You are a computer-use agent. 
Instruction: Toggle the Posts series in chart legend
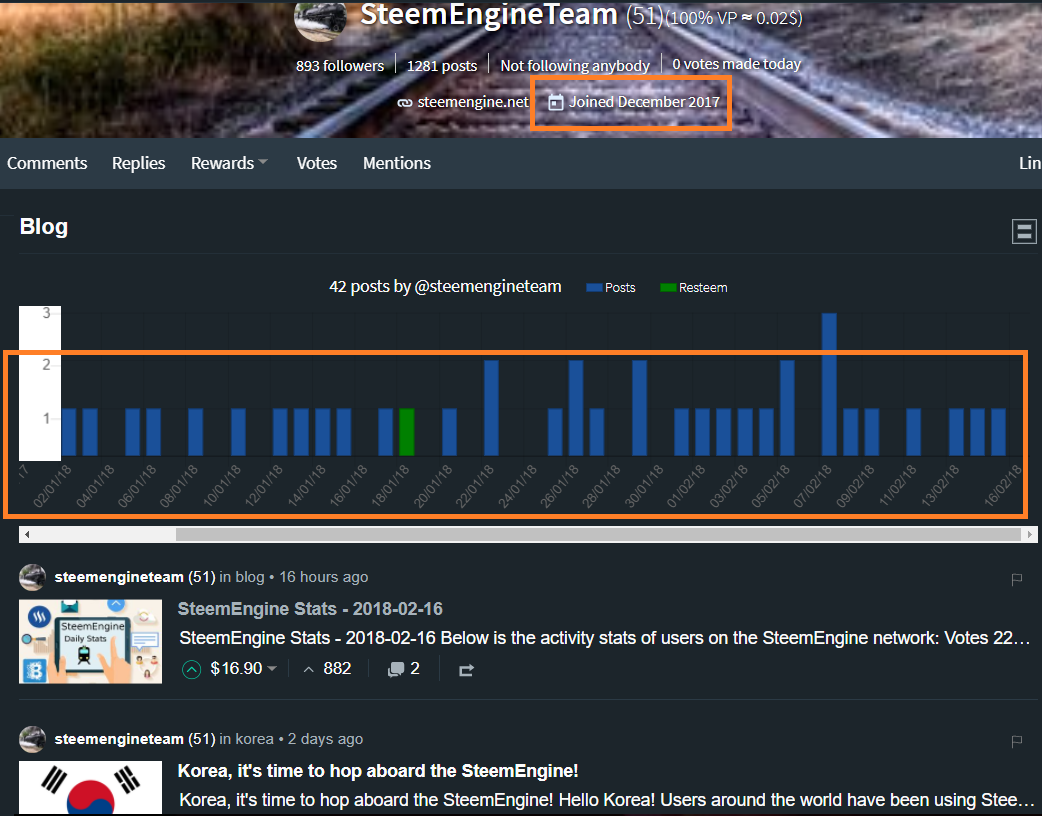tap(611, 288)
